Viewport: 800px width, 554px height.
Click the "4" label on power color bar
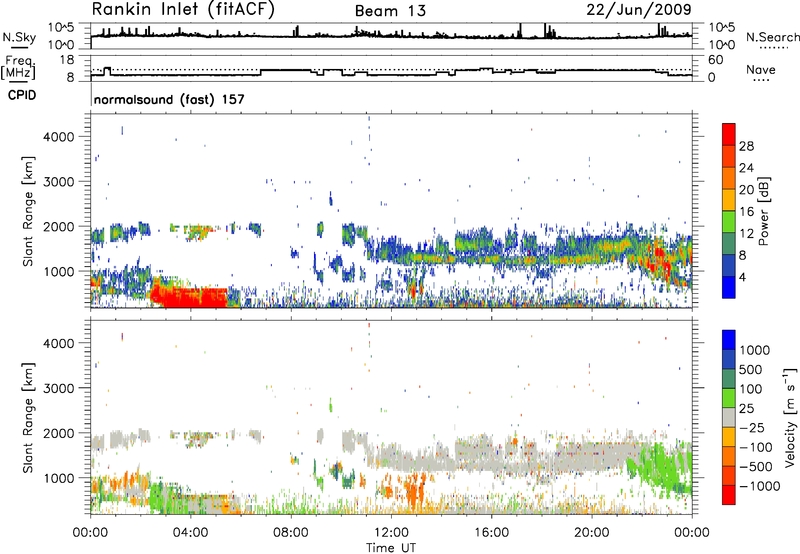(x=743, y=277)
